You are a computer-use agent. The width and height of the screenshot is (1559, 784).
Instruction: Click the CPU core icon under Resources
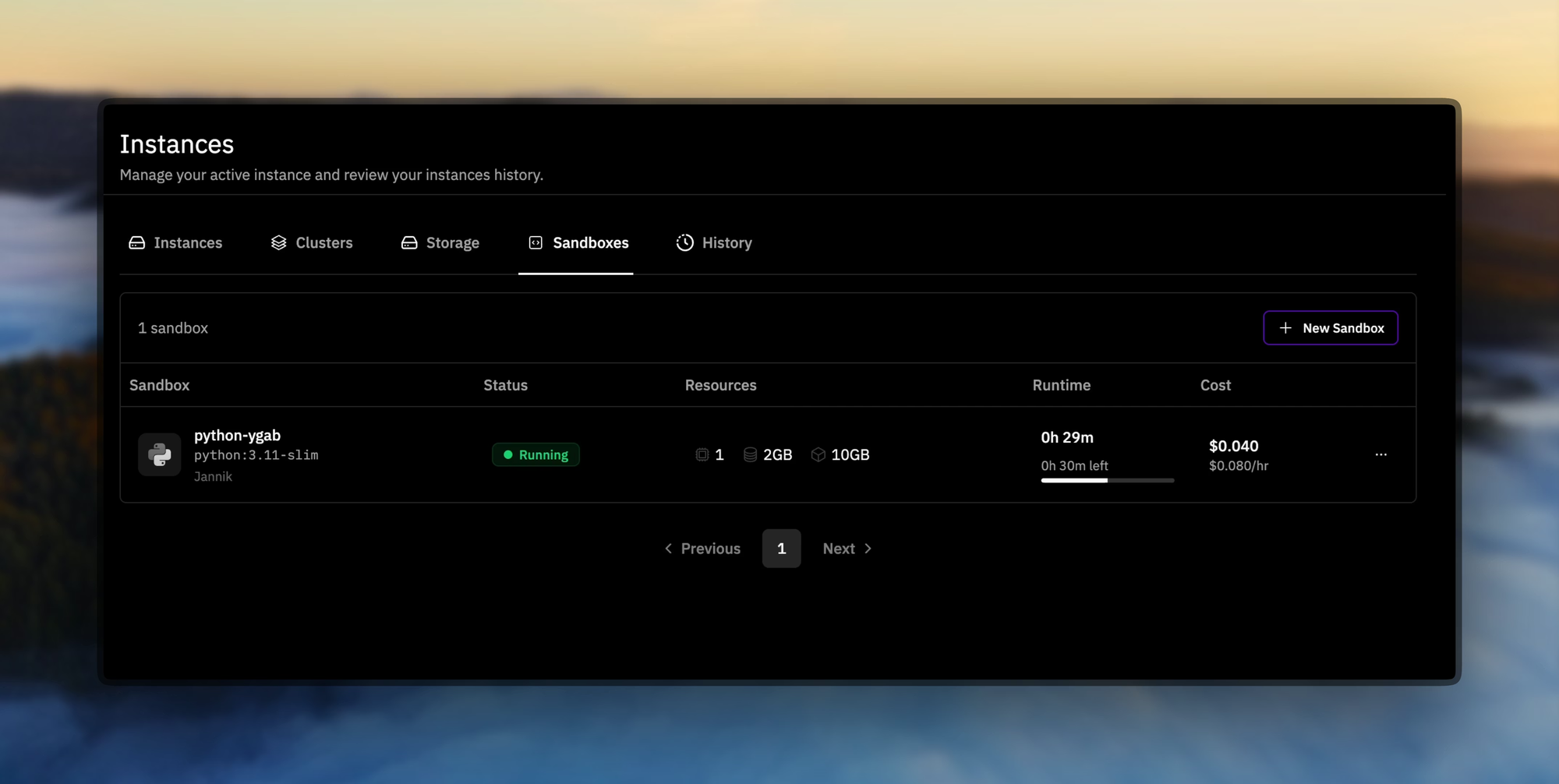pyautogui.click(x=702, y=454)
